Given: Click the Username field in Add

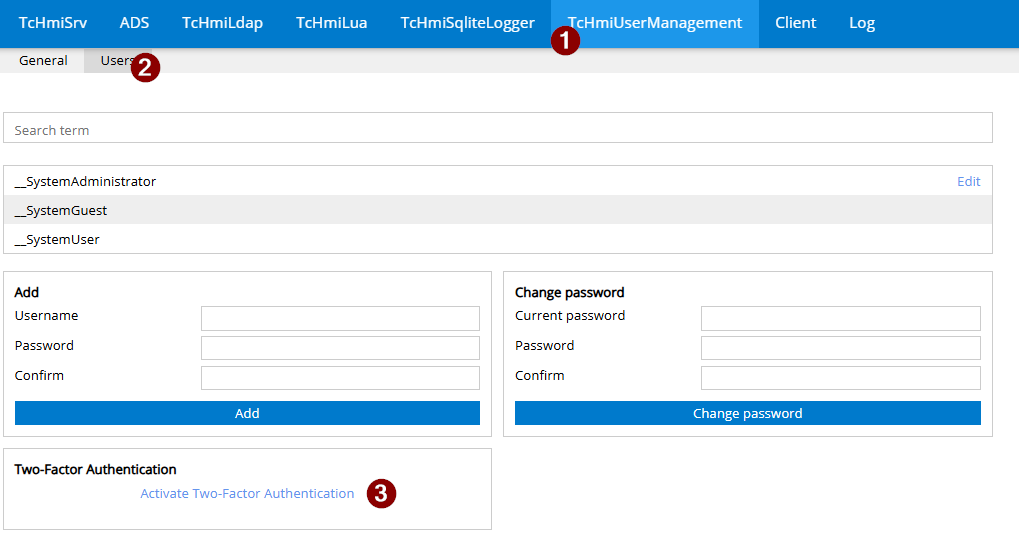Looking at the screenshot, I should click(341, 318).
